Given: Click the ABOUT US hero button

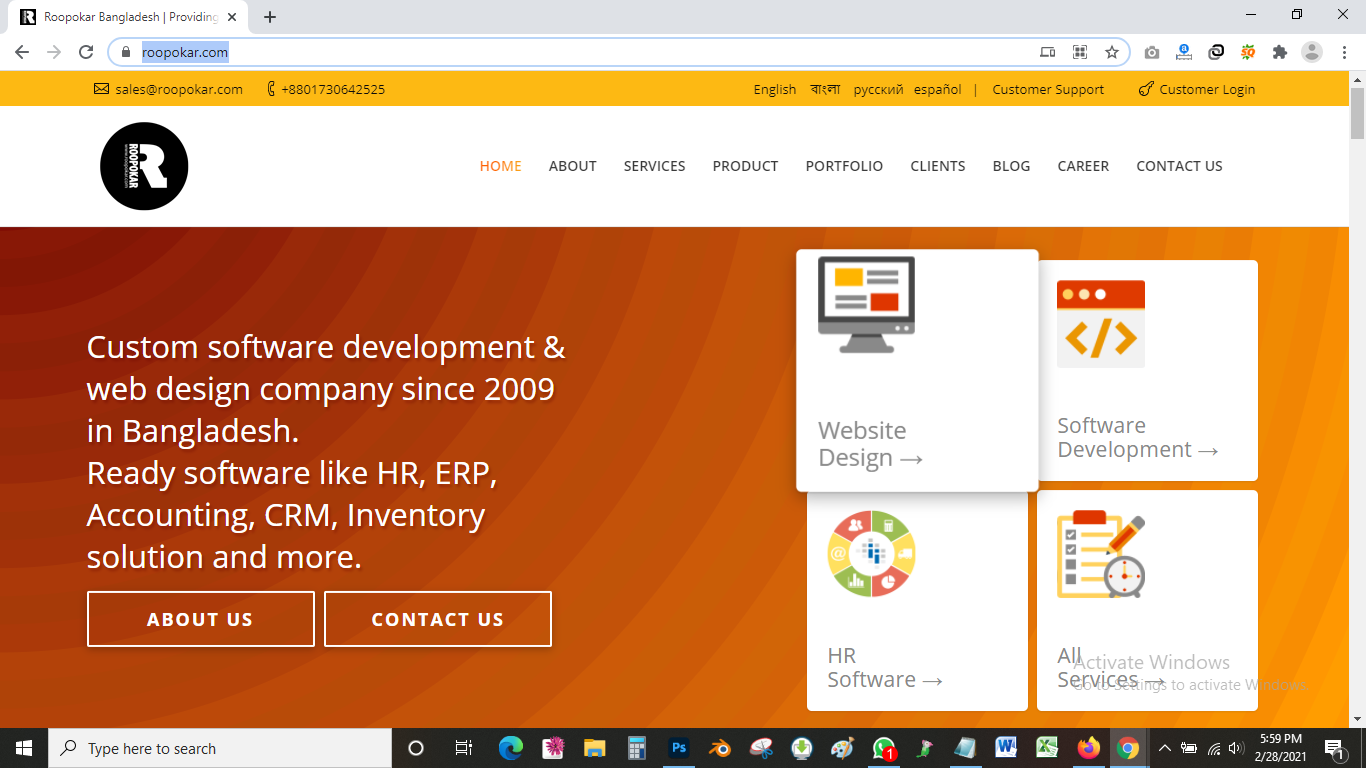Looking at the screenshot, I should point(201,619).
